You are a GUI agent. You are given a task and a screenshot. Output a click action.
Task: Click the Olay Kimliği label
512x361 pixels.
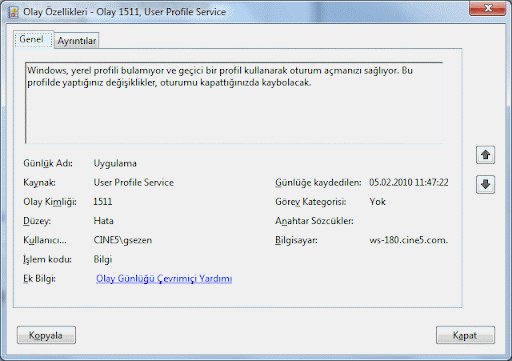click(x=50, y=202)
